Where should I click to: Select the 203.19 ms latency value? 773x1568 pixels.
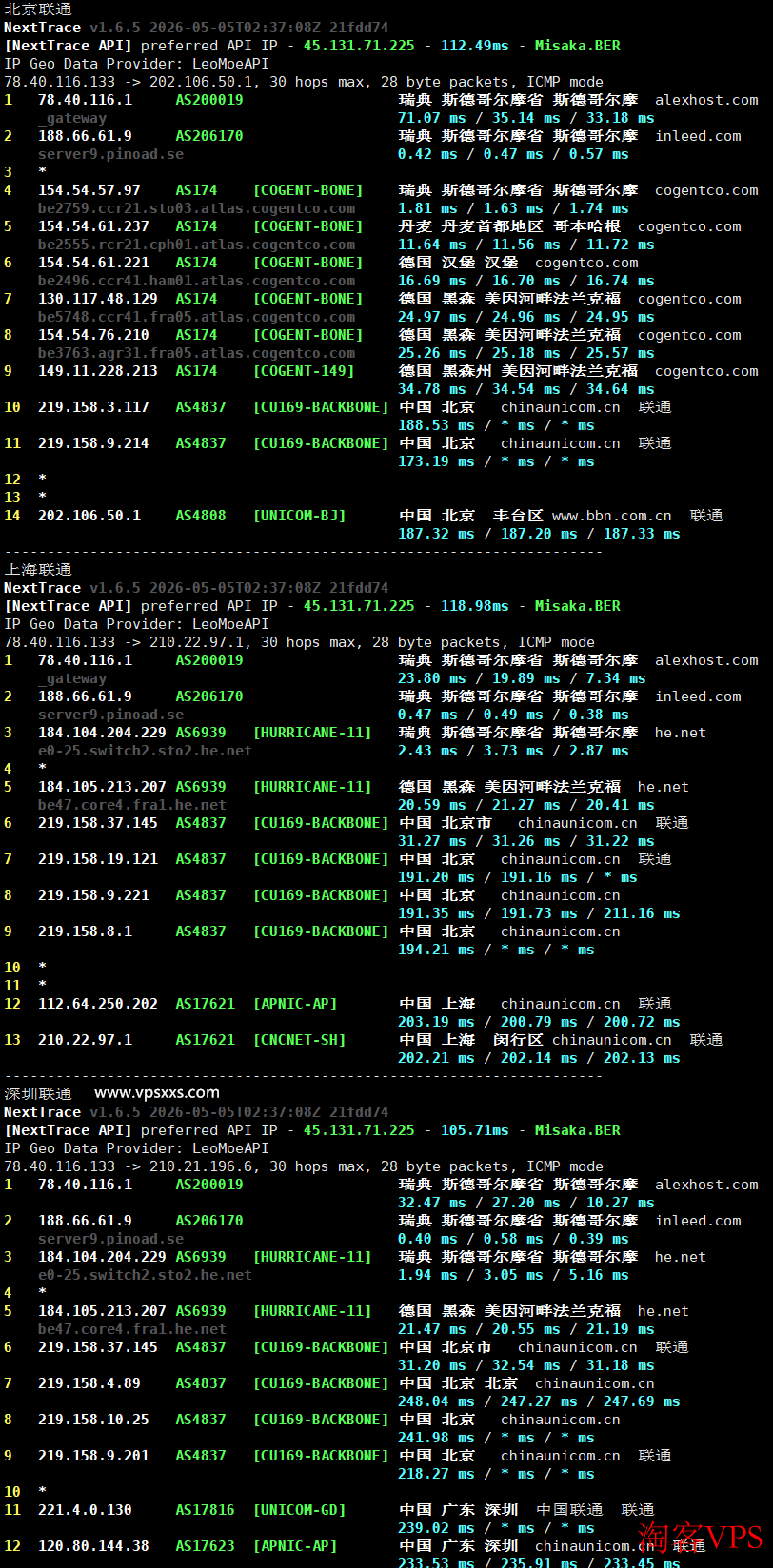tap(436, 1022)
